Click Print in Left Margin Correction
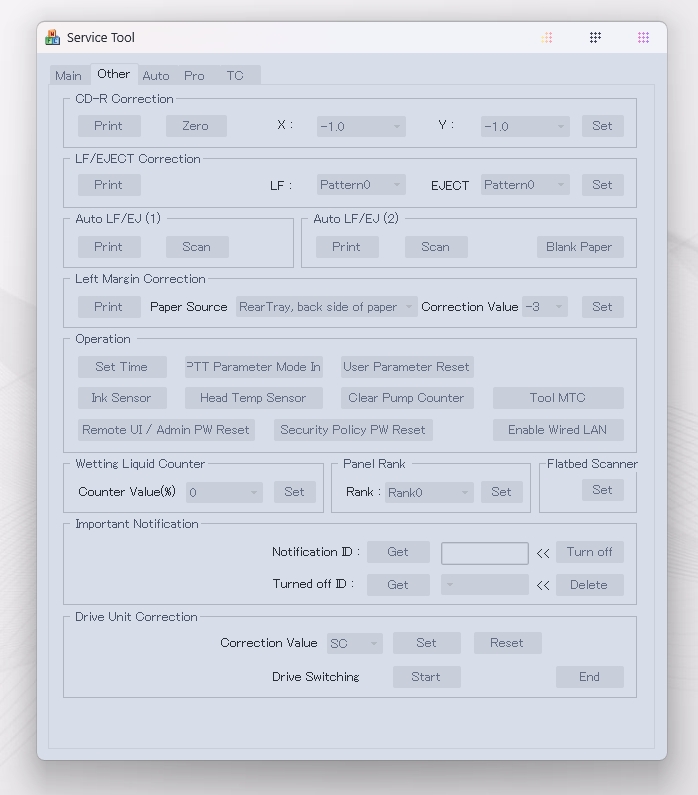Viewport: 698px width, 795px height. coord(109,307)
